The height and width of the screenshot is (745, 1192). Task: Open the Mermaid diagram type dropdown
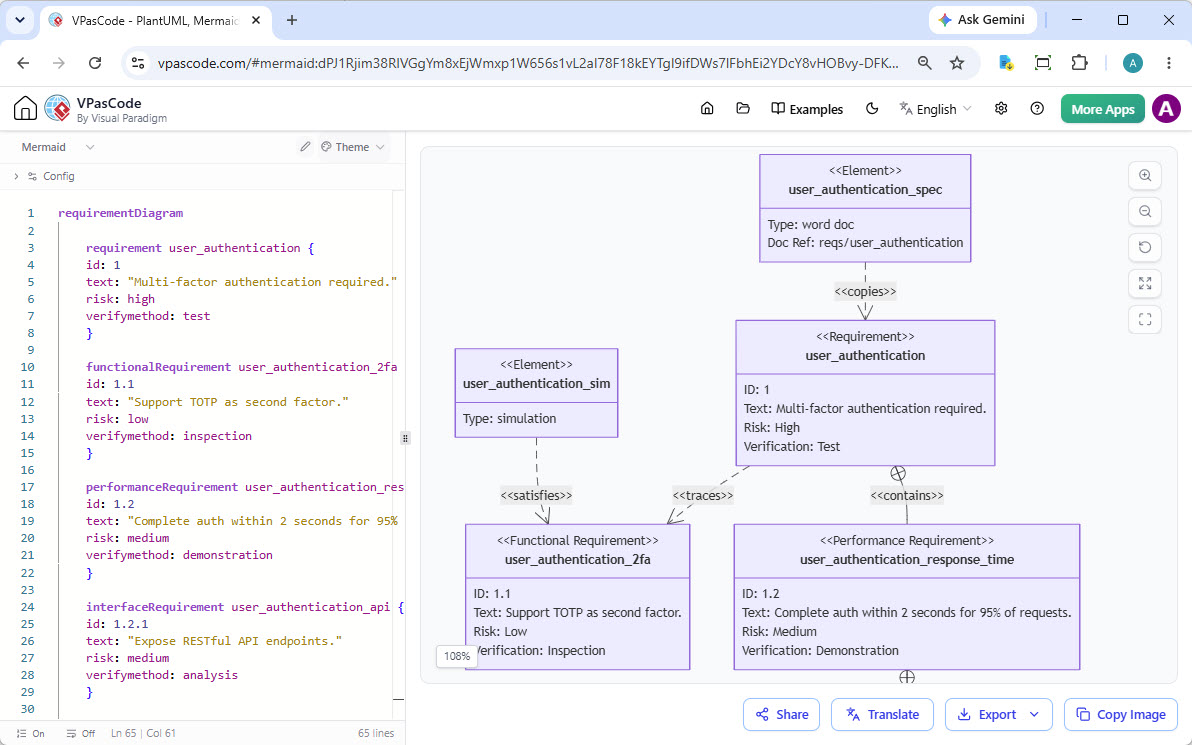click(x=58, y=147)
